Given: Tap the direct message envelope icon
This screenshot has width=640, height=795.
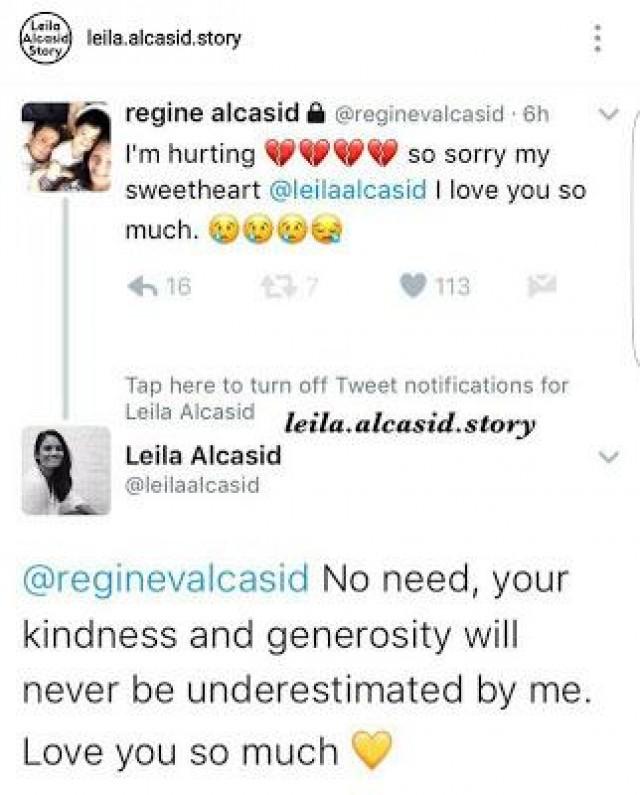Looking at the screenshot, I should click(539, 287).
